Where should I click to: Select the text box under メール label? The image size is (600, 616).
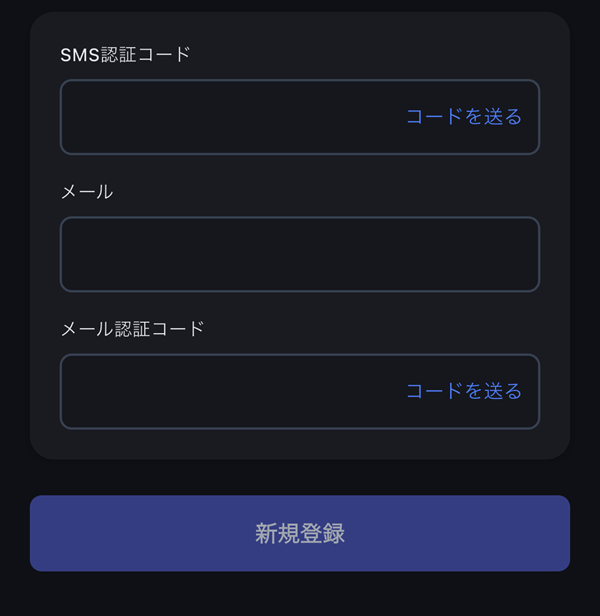pyautogui.click(x=300, y=254)
